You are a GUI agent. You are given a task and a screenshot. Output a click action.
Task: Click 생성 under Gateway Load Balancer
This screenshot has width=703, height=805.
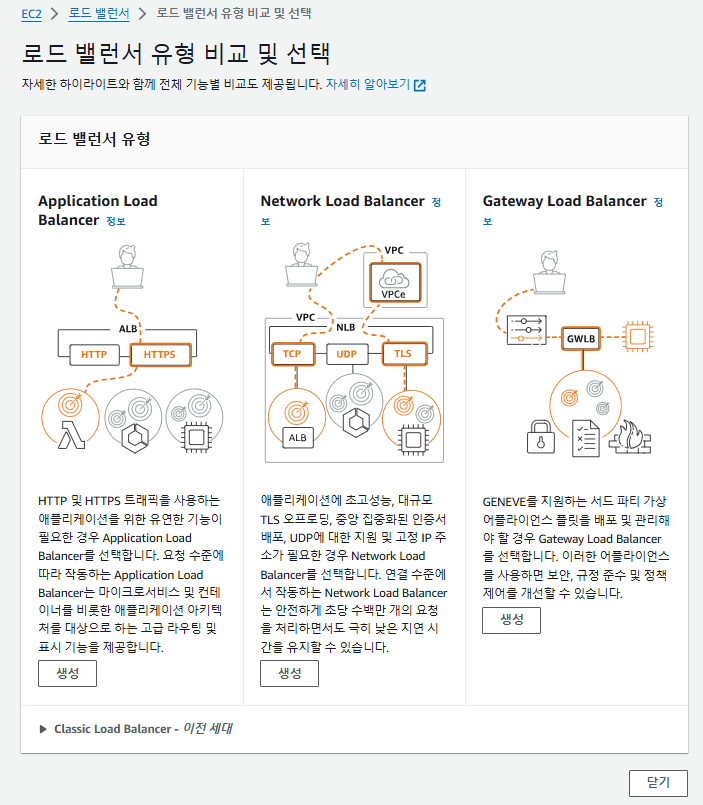coord(511,620)
